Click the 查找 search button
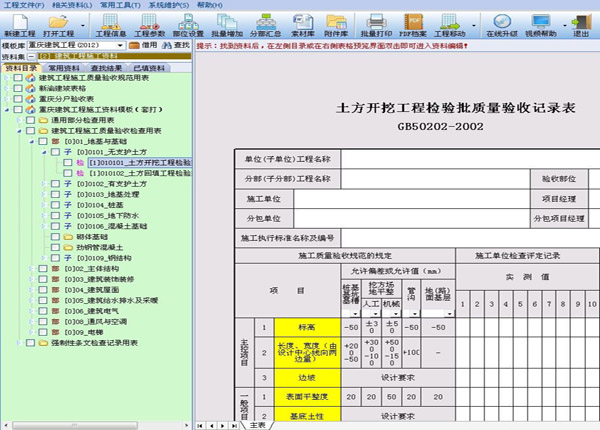 (176, 45)
